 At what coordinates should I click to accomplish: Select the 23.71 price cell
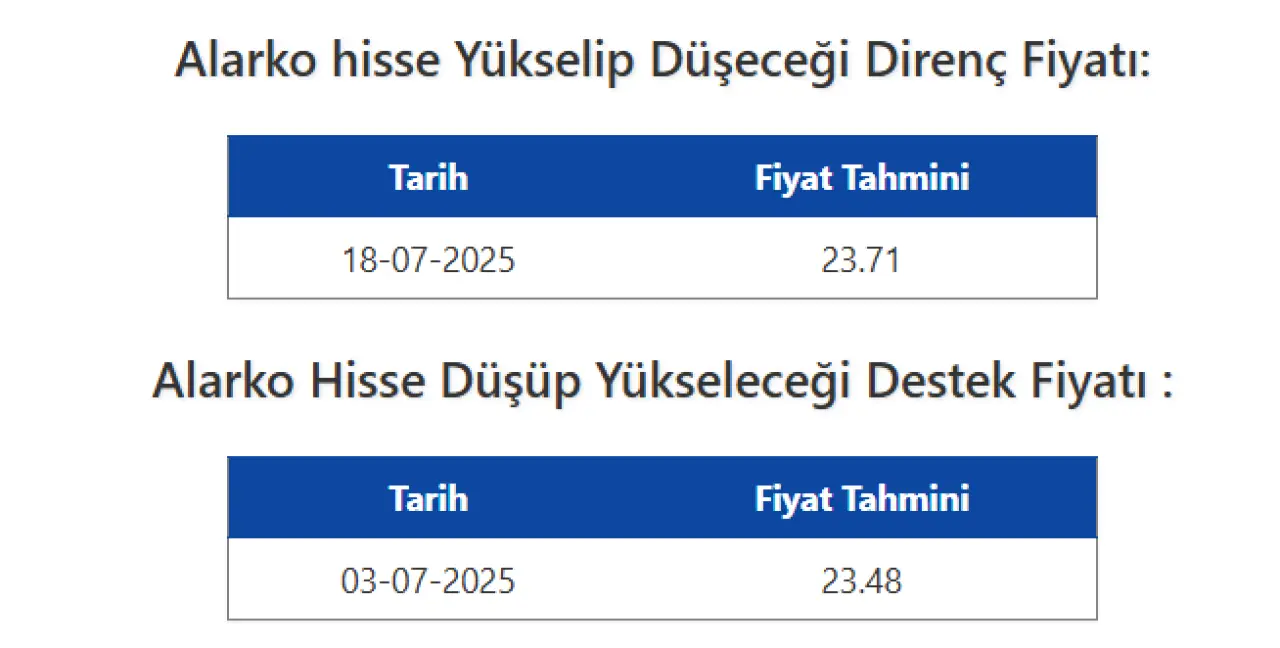click(862, 260)
